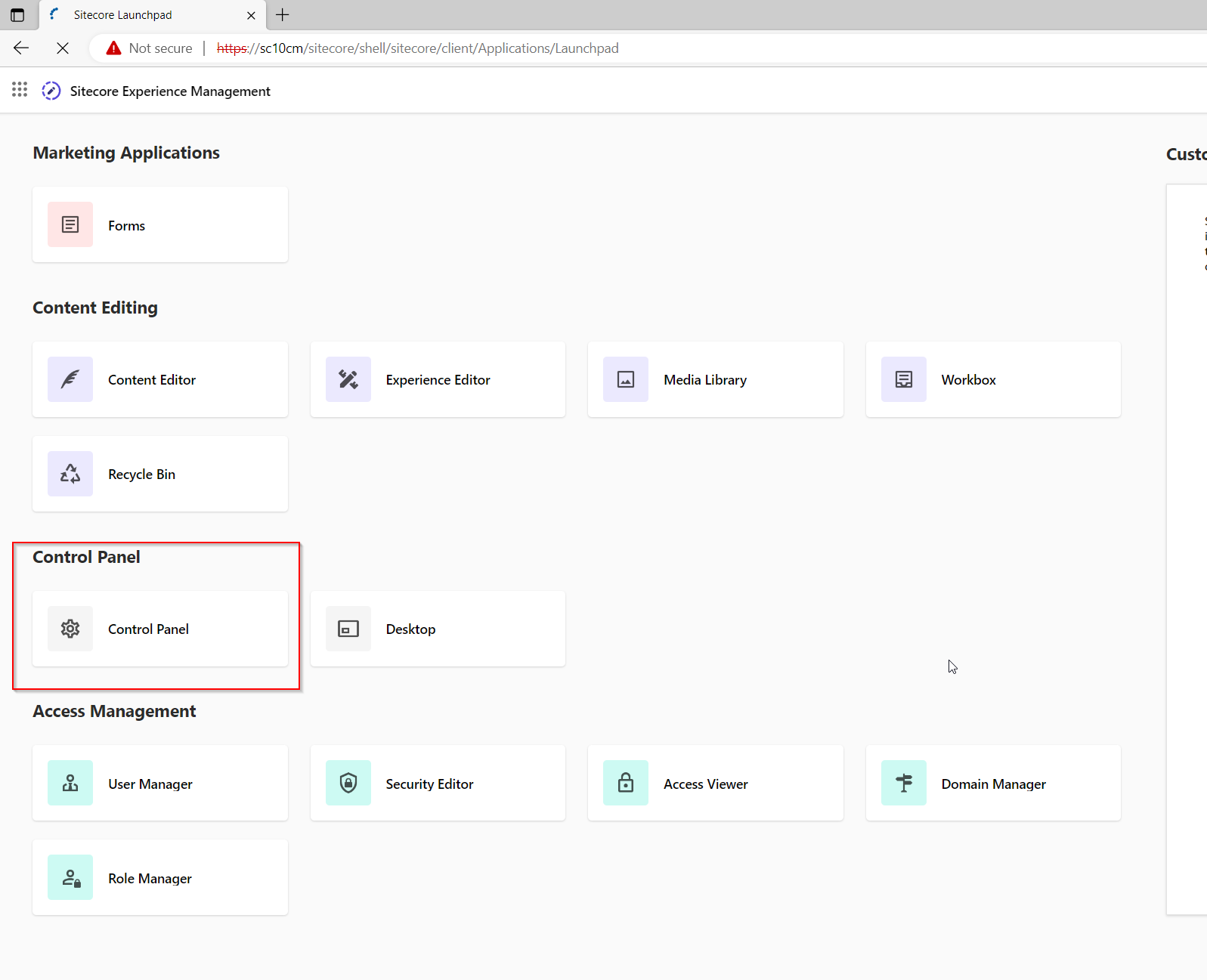1207x980 pixels.
Task: Open Workbox tile label
Action: [968, 380]
